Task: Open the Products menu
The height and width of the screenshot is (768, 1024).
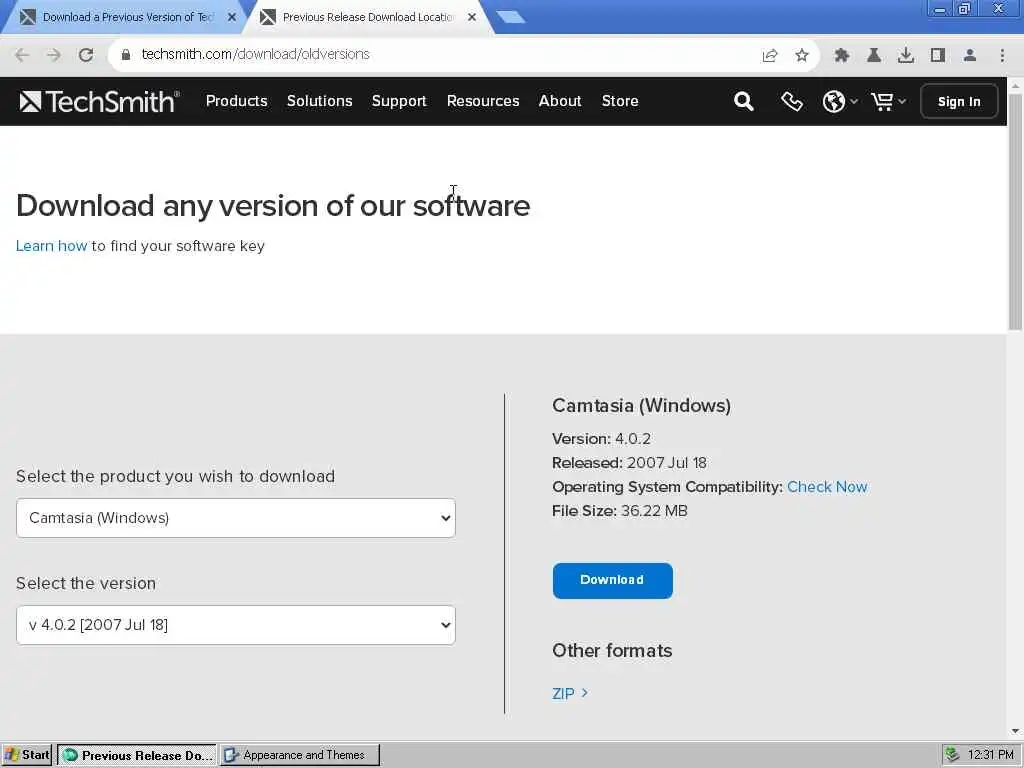Action: click(236, 101)
